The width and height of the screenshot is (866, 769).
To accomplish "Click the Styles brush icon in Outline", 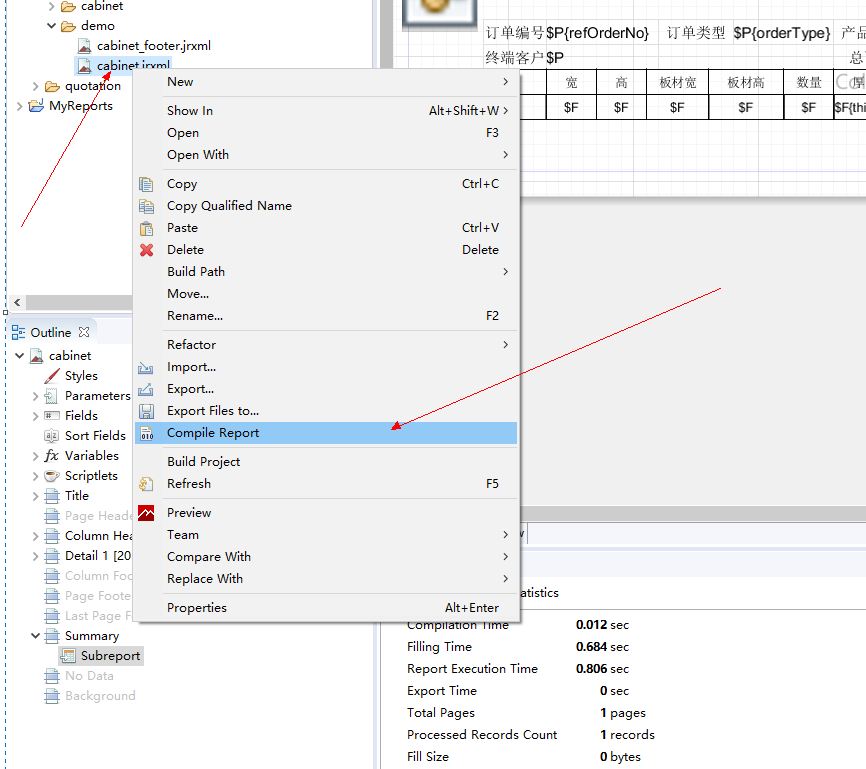I will [x=52, y=376].
